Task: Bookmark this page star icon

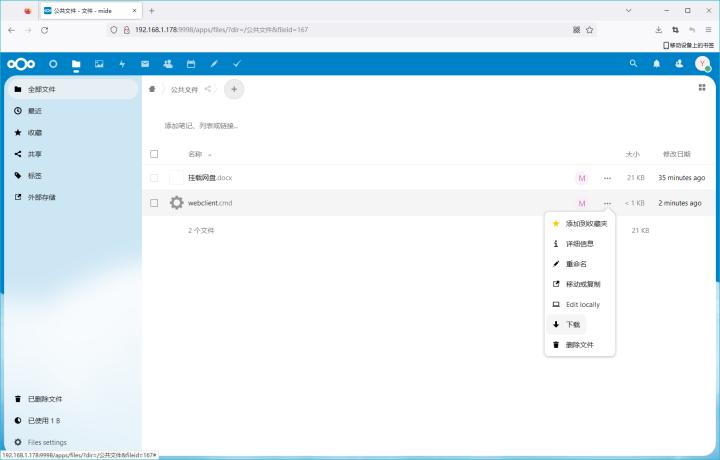Action: point(590,30)
